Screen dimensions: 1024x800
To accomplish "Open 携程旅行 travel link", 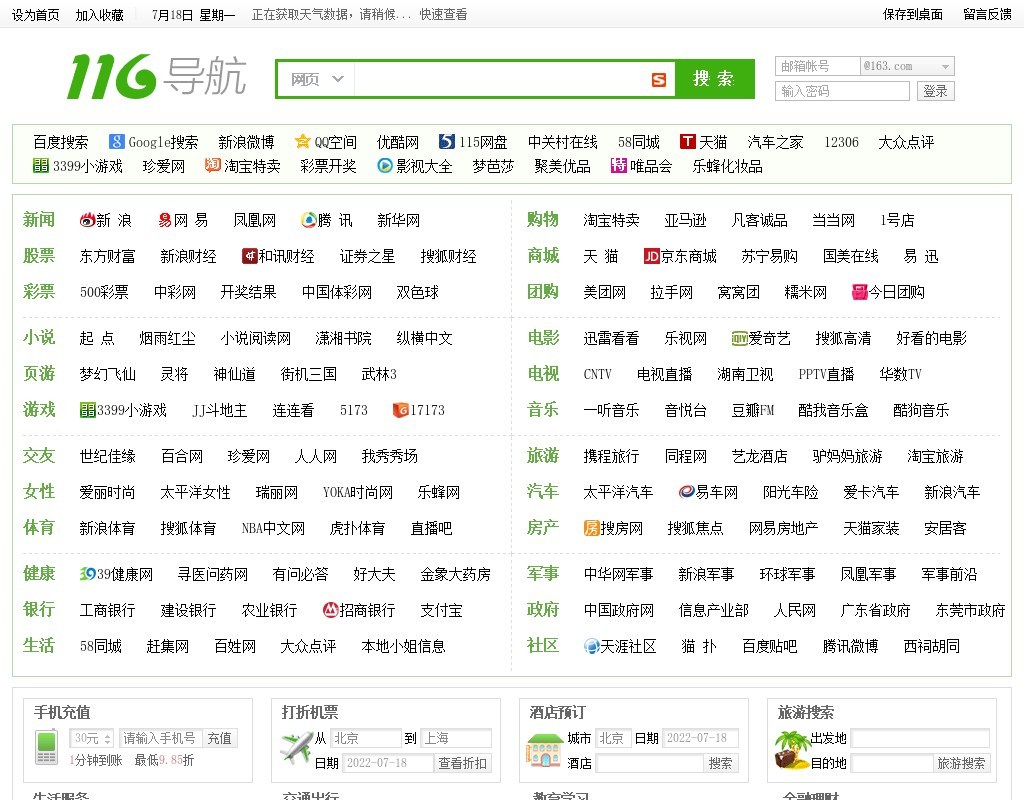I will pyautogui.click(x=611, y=456).
